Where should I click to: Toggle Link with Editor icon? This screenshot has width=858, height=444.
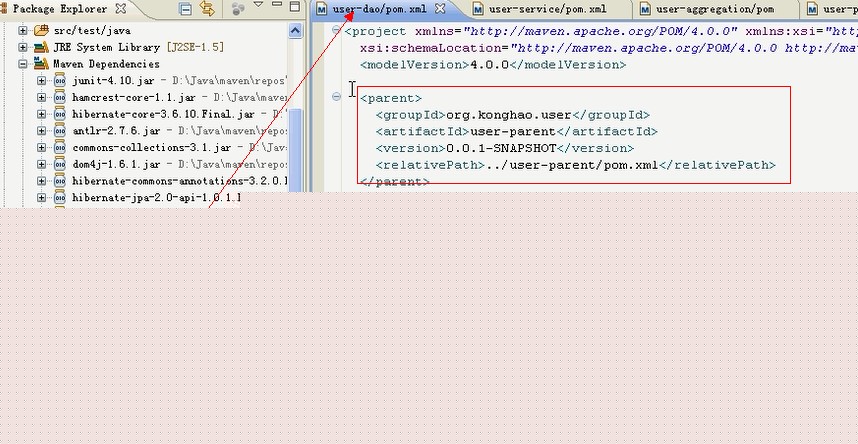[x=207, y=9]
